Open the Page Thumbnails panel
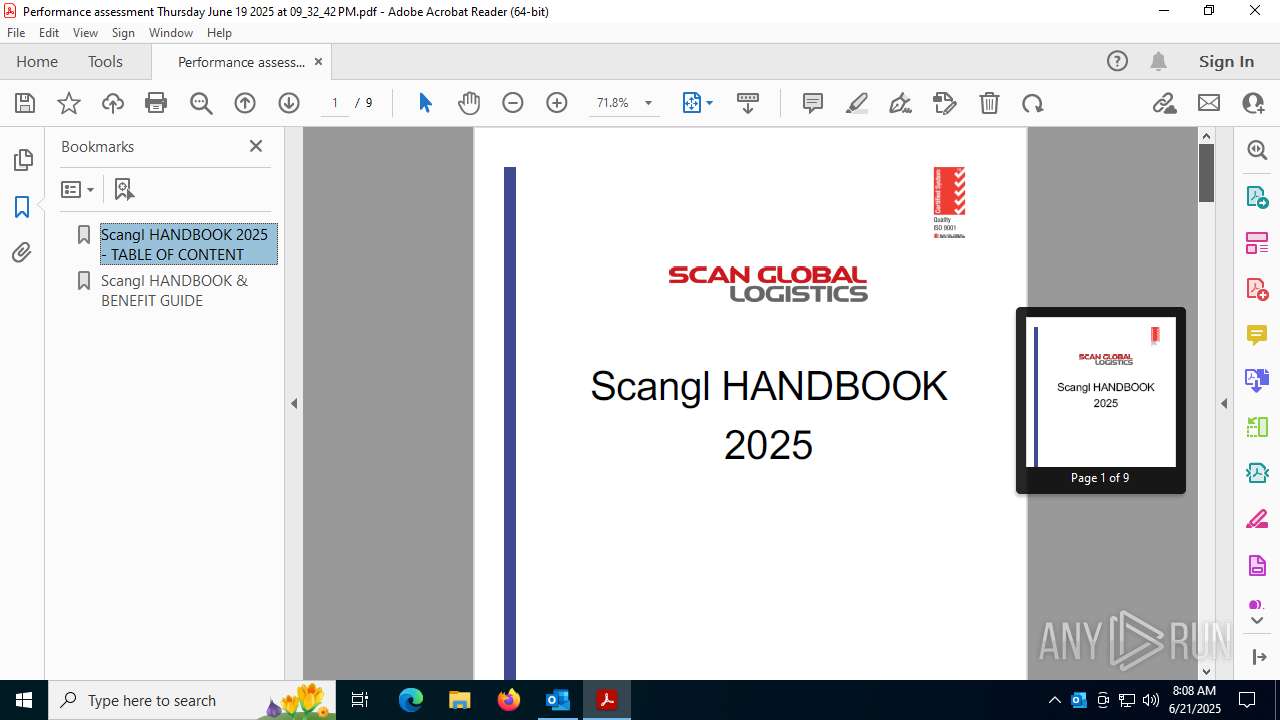 click(22, 160)
